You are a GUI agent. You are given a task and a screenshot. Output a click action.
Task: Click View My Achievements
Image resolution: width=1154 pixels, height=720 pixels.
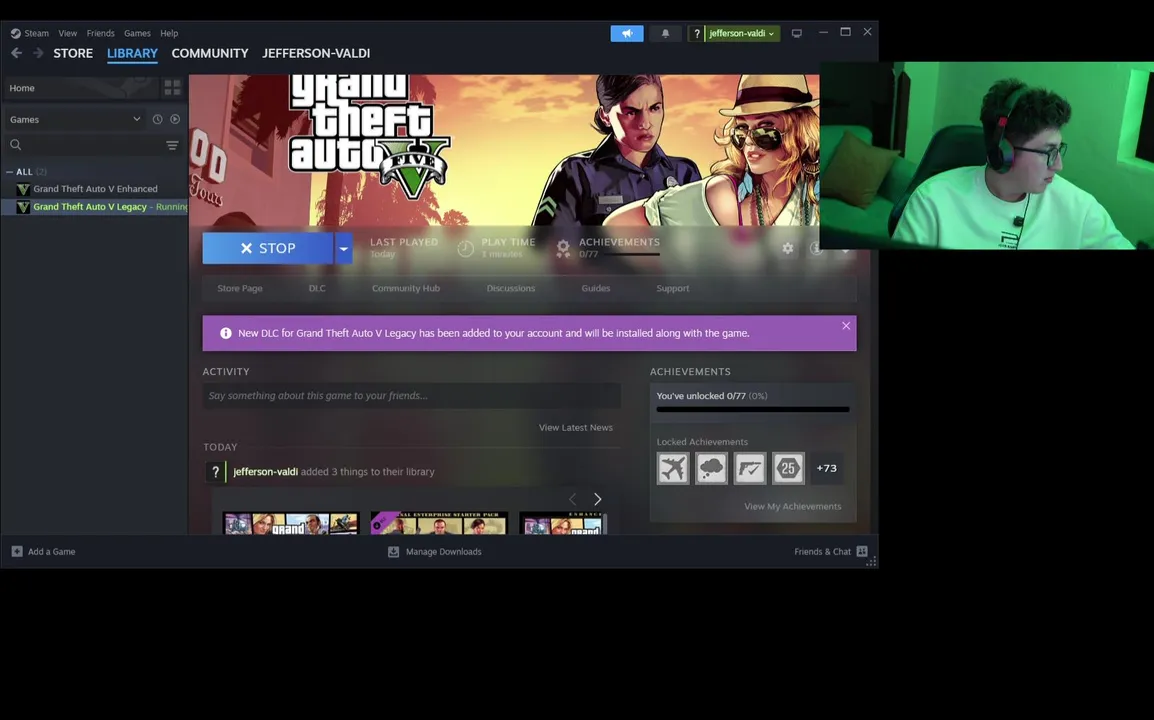(793, 507)
